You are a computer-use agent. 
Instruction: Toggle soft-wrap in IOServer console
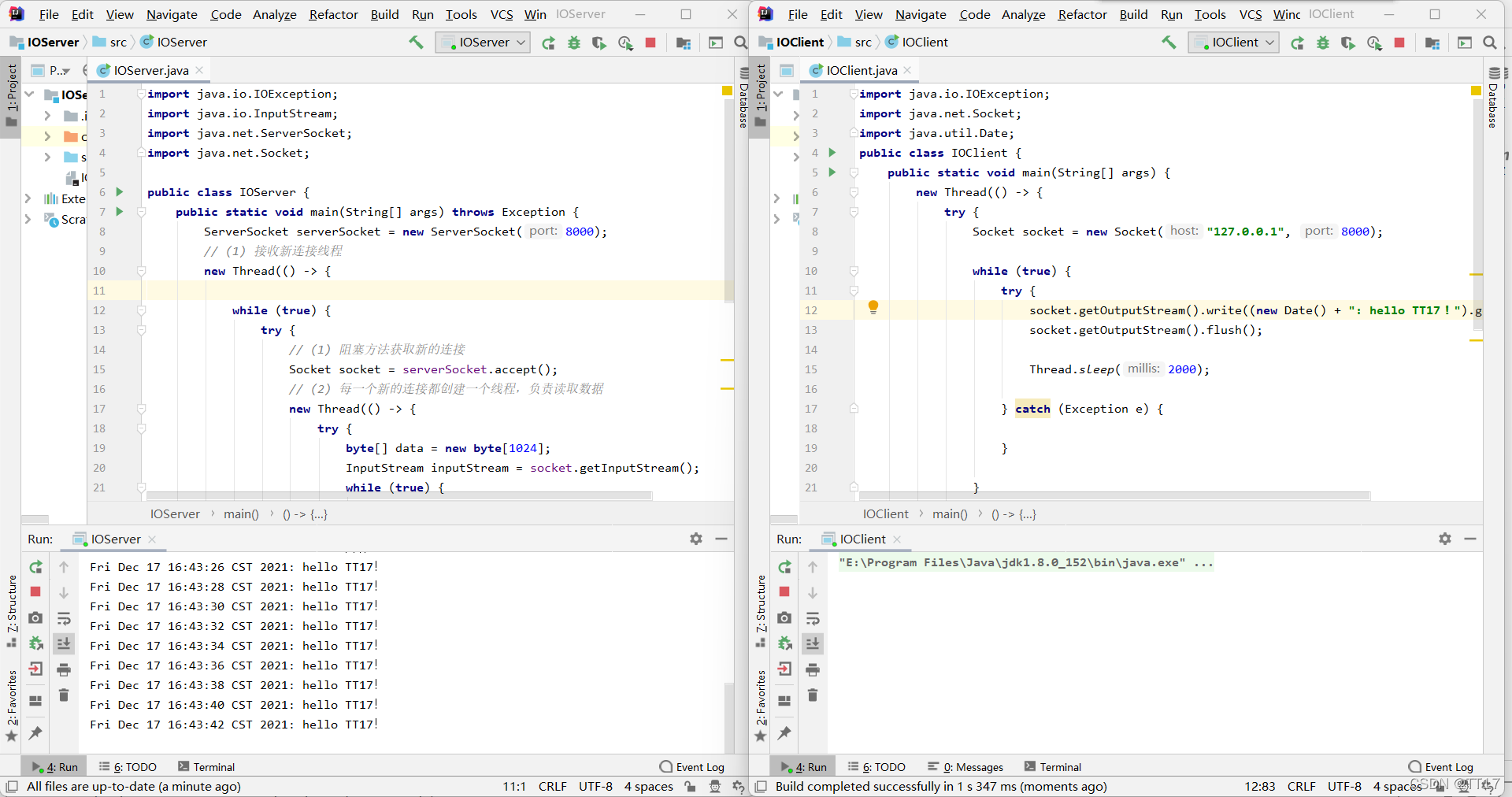pos(64,618)
